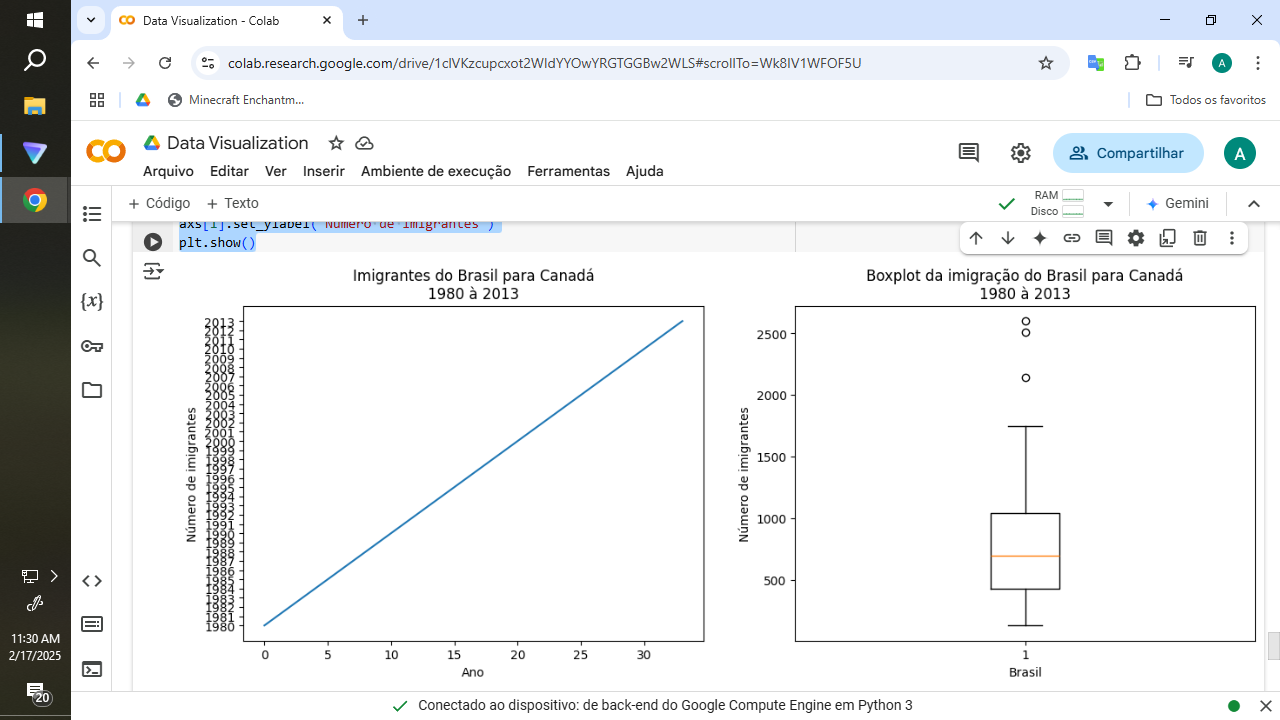Add a comment to the cell
1280x720 pixels.
(1104, 238)
